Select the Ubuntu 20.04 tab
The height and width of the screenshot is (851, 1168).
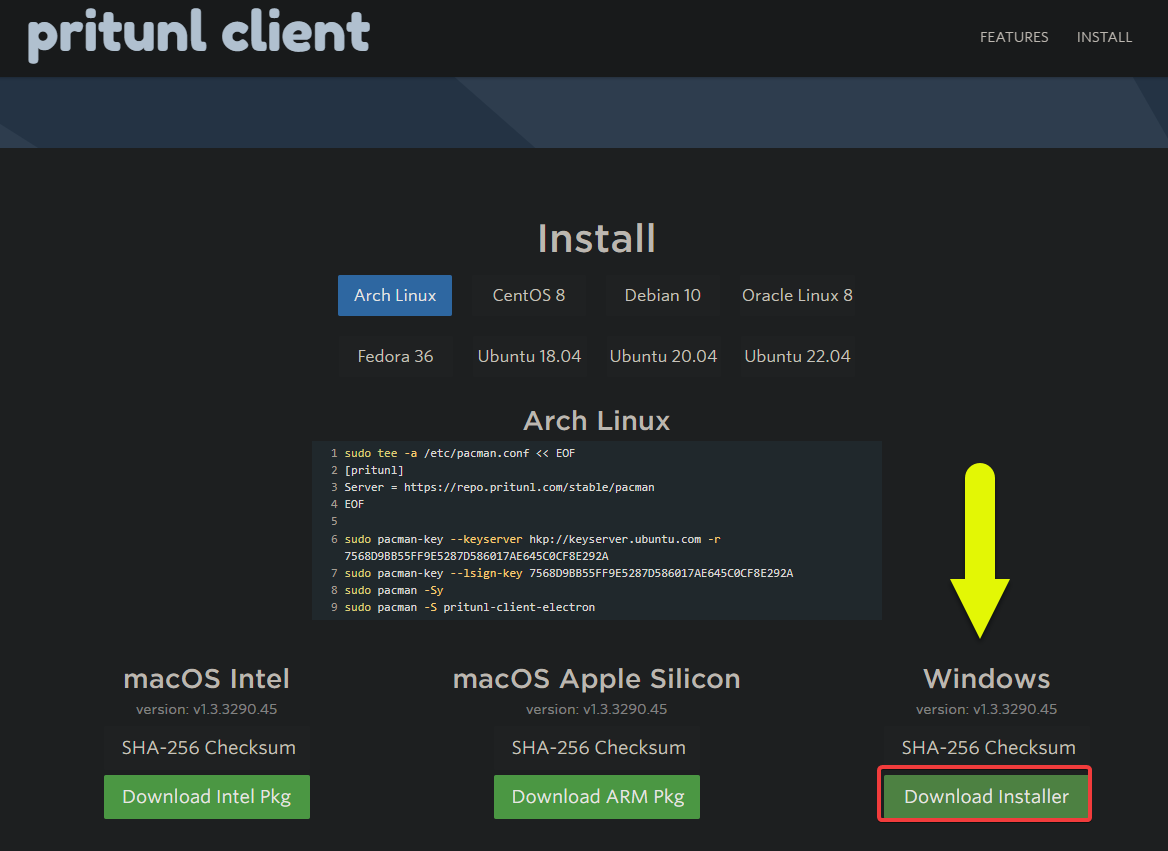pos(663,356)
